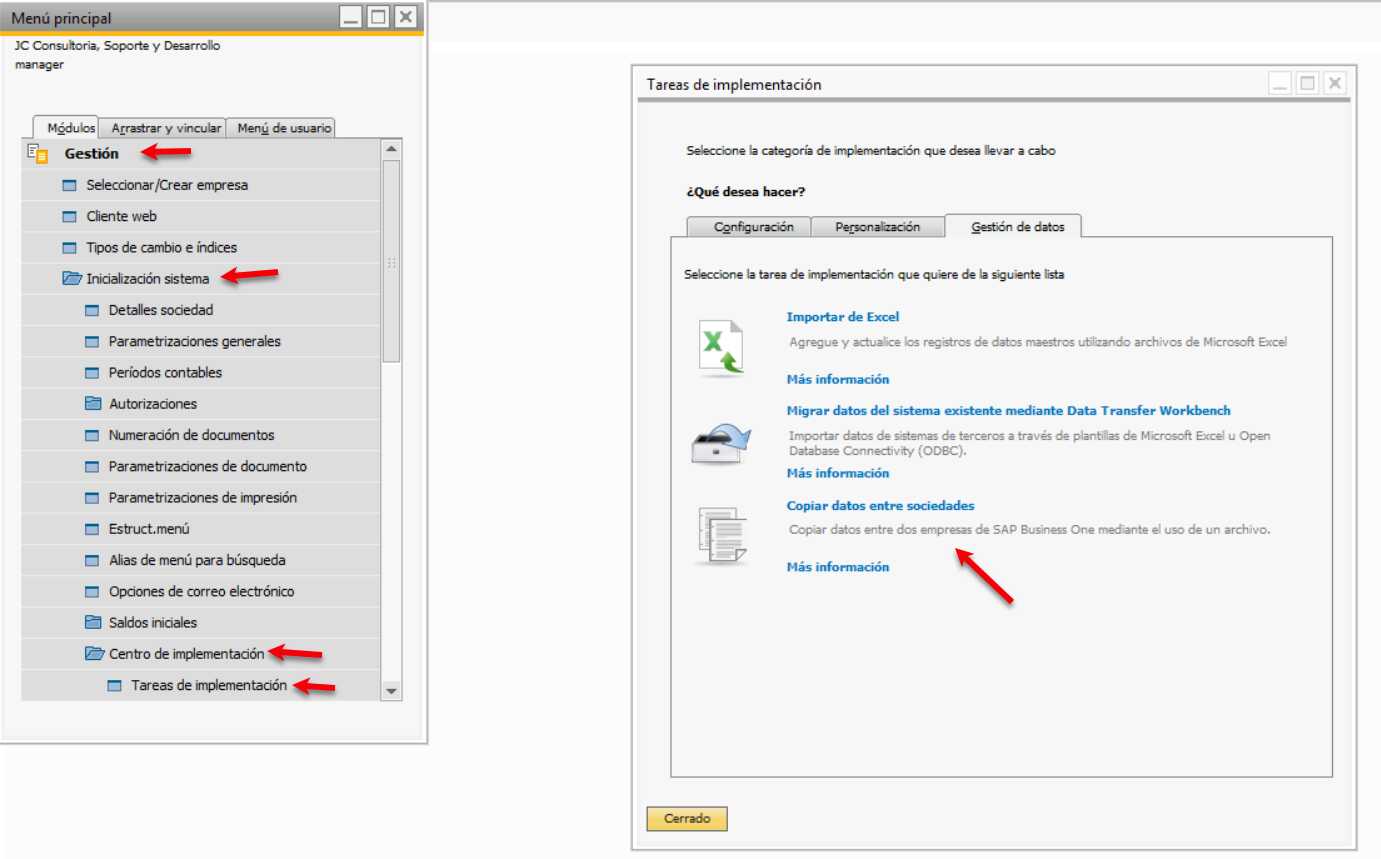Viewport: 1381px width, 859px height.
Task: Click the menu scrollbar down arrow
Action: pyautogui.click(x=391, y=691)
